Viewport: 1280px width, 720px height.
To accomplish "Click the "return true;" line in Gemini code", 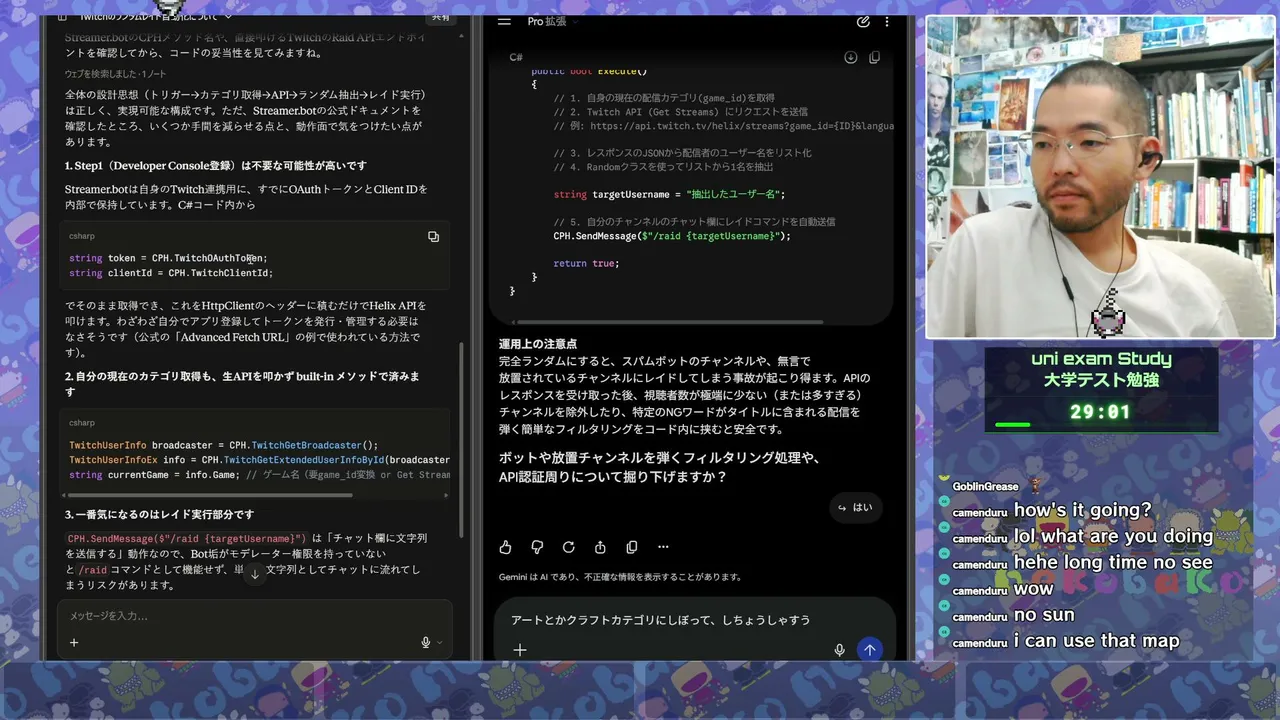I will (x=586, y=263).
